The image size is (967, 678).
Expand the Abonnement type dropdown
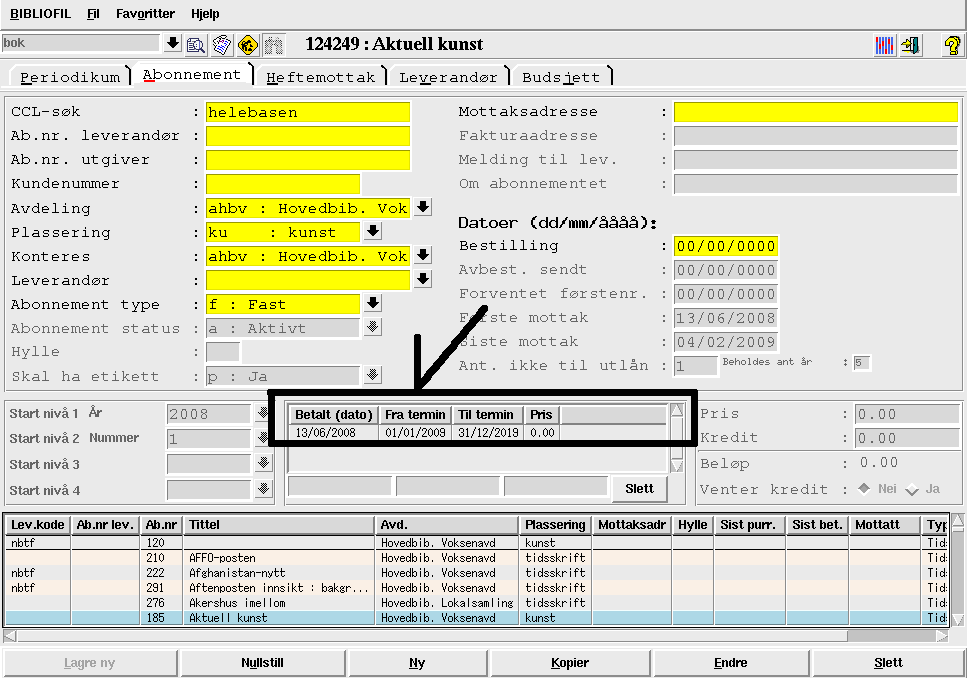point(373,304)
